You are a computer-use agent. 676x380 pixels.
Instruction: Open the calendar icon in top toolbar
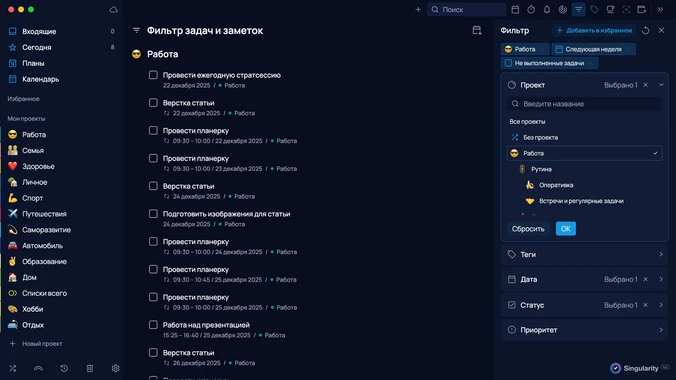(515, 9)
